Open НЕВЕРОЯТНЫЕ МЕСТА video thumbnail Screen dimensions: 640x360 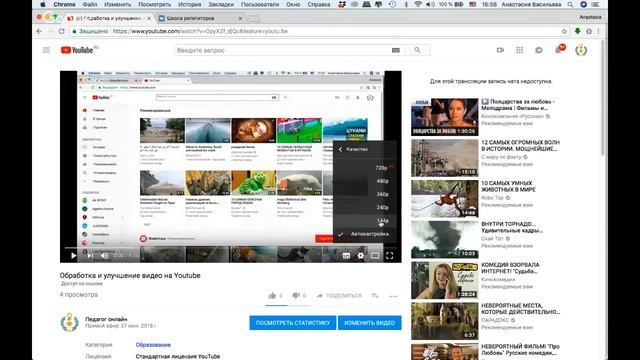coord(444,321)
